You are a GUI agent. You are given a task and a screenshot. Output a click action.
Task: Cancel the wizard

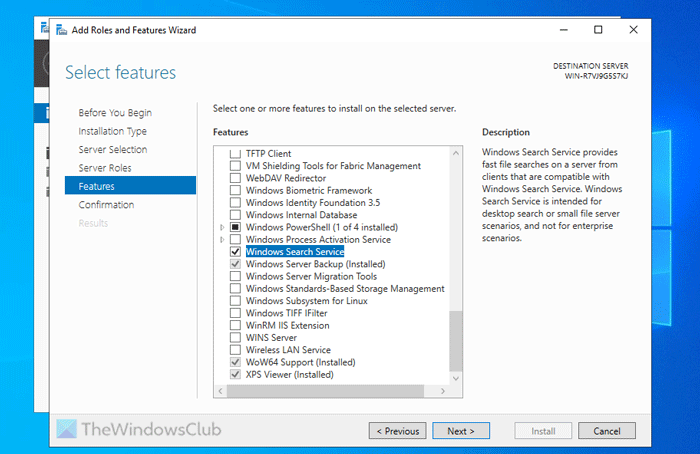click(x=607, y=431)
